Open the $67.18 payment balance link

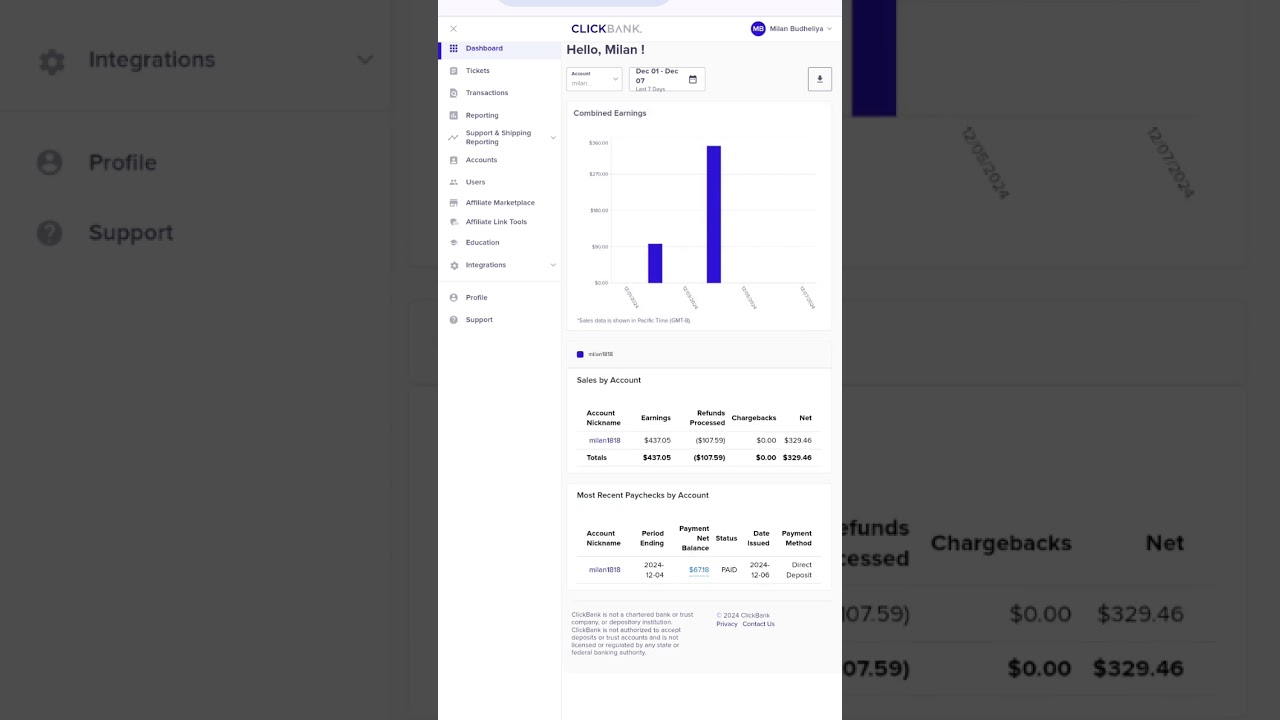[x=698, y=569]
